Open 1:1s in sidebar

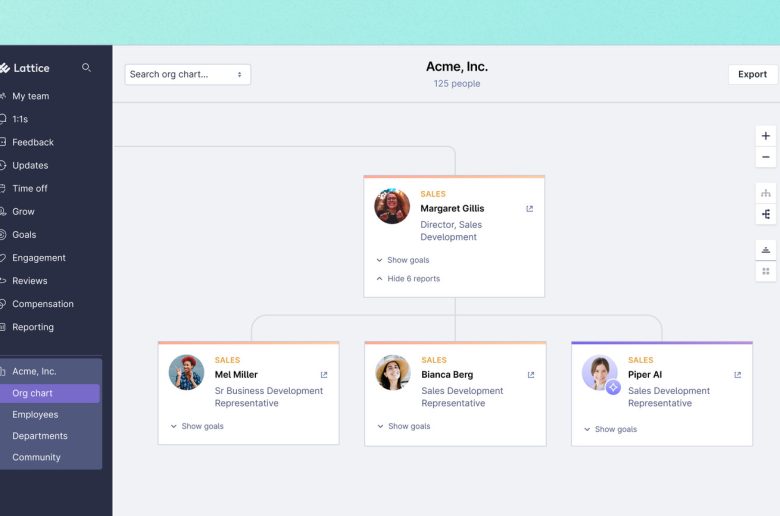point(20,119)
